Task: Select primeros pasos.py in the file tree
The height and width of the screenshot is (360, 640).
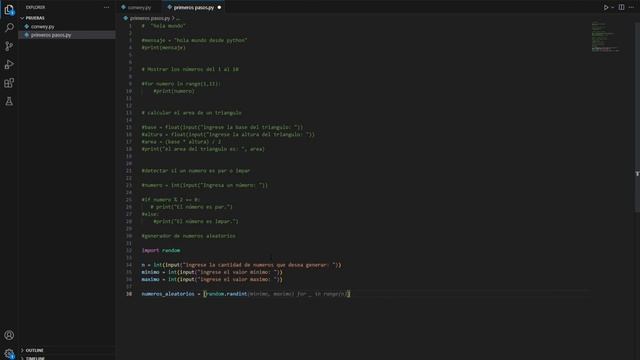Action: [51, 35]
